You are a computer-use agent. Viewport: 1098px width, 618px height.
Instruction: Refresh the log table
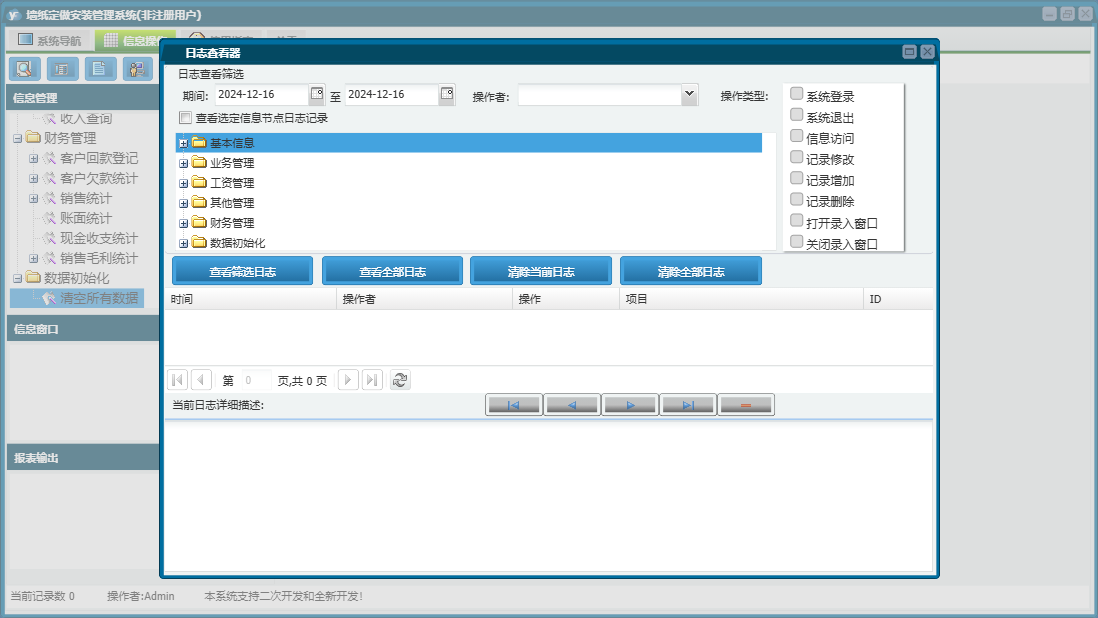point(400,380)
